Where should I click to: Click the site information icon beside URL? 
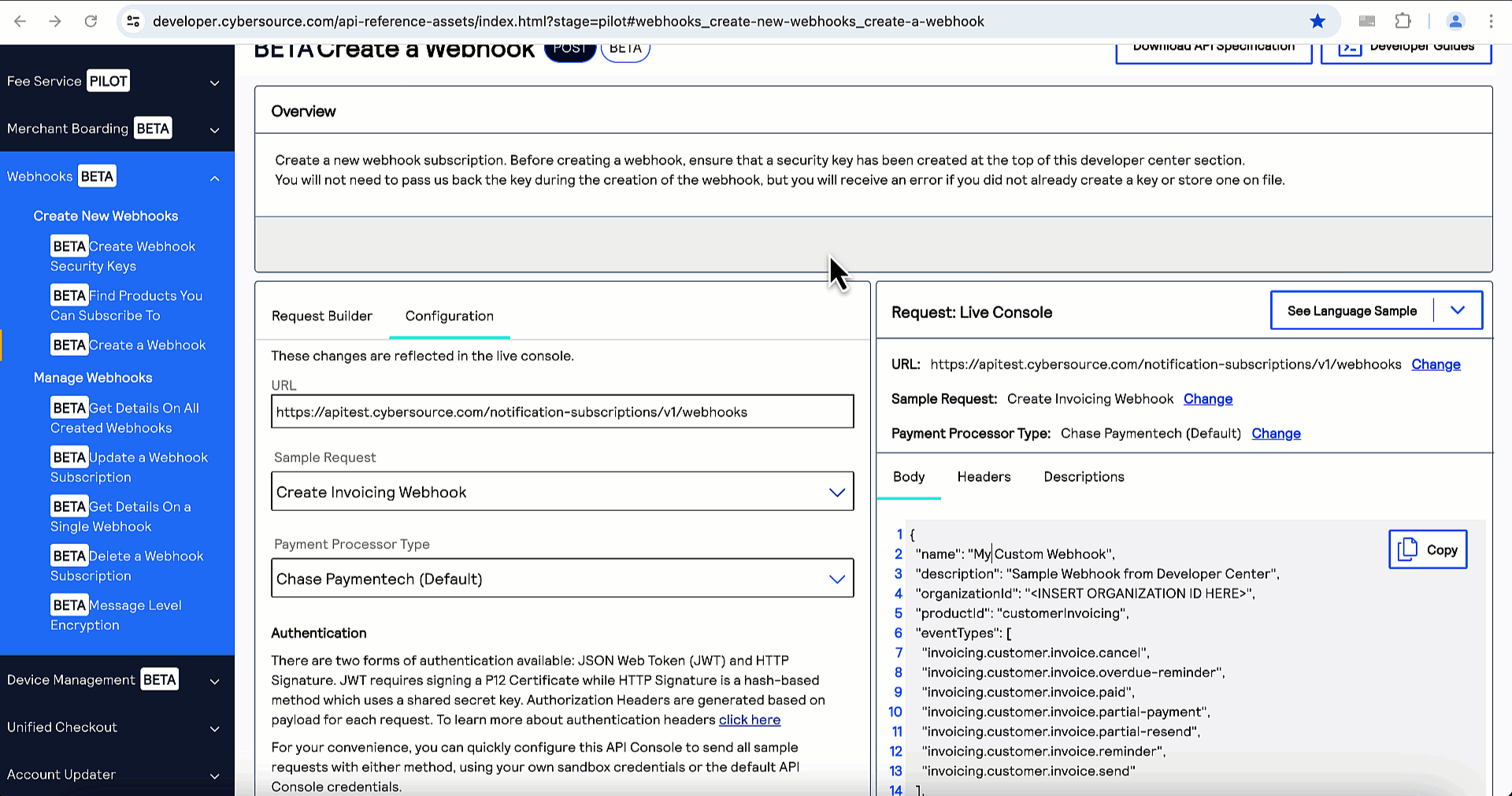tap(134, 21)
